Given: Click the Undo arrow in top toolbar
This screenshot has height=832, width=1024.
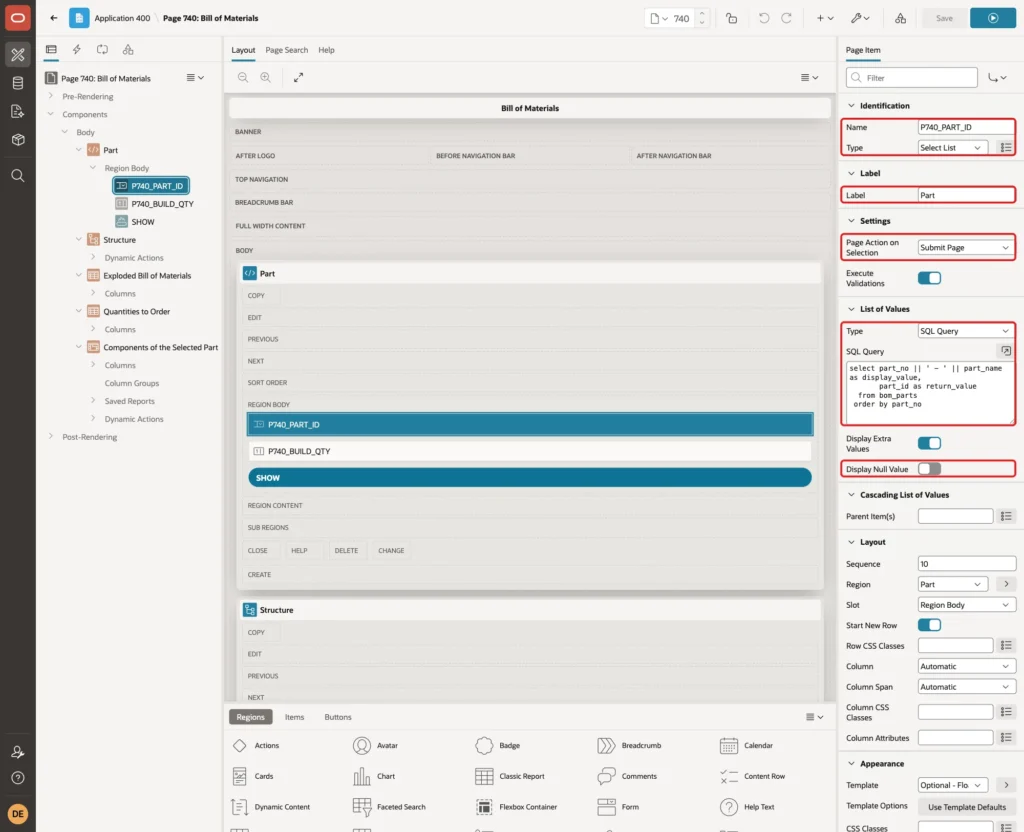Looking at the screenshot, I should point(763,18).
